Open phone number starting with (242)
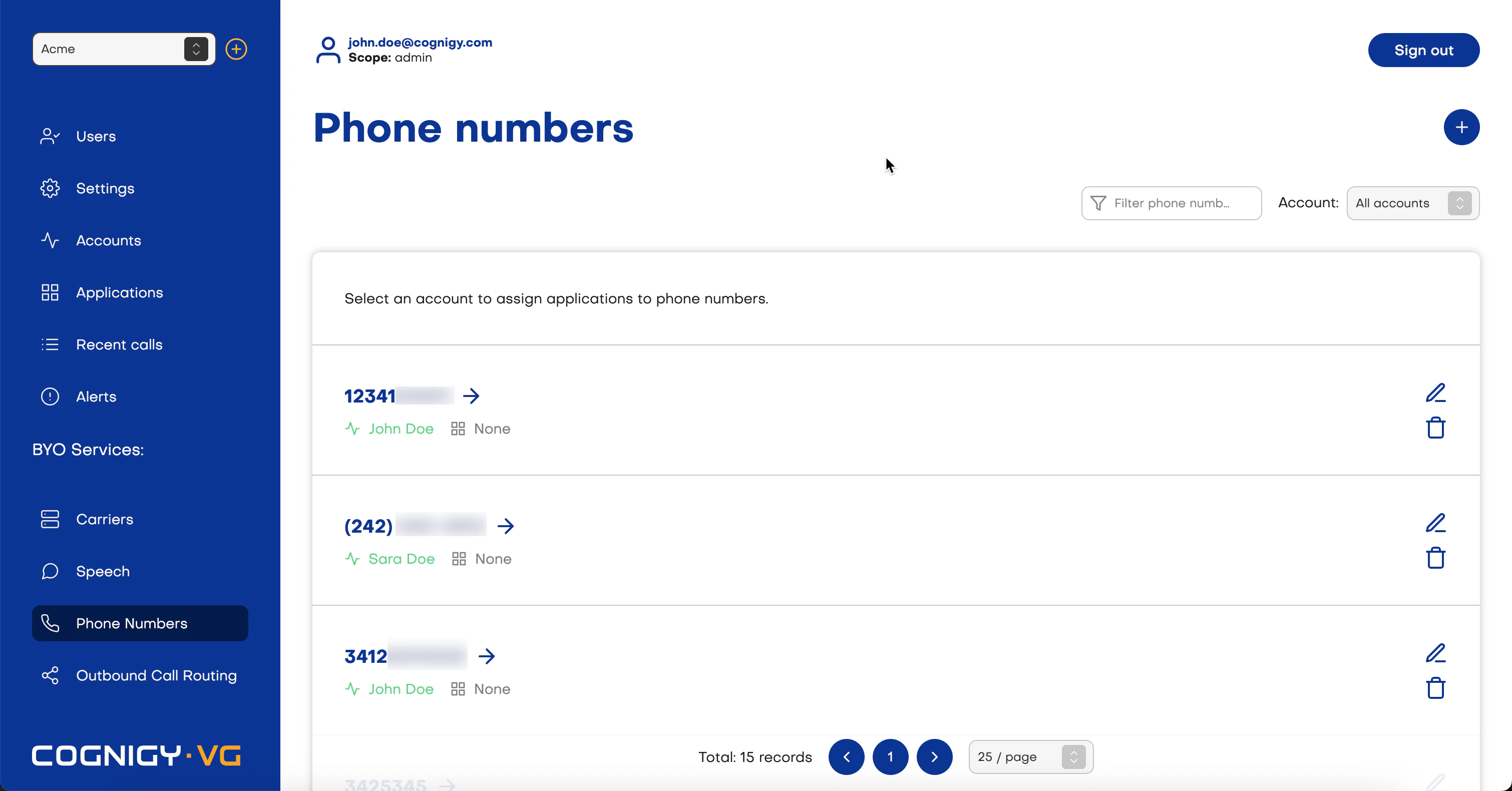The image size is (1512, 791). (x=415, y=526)
